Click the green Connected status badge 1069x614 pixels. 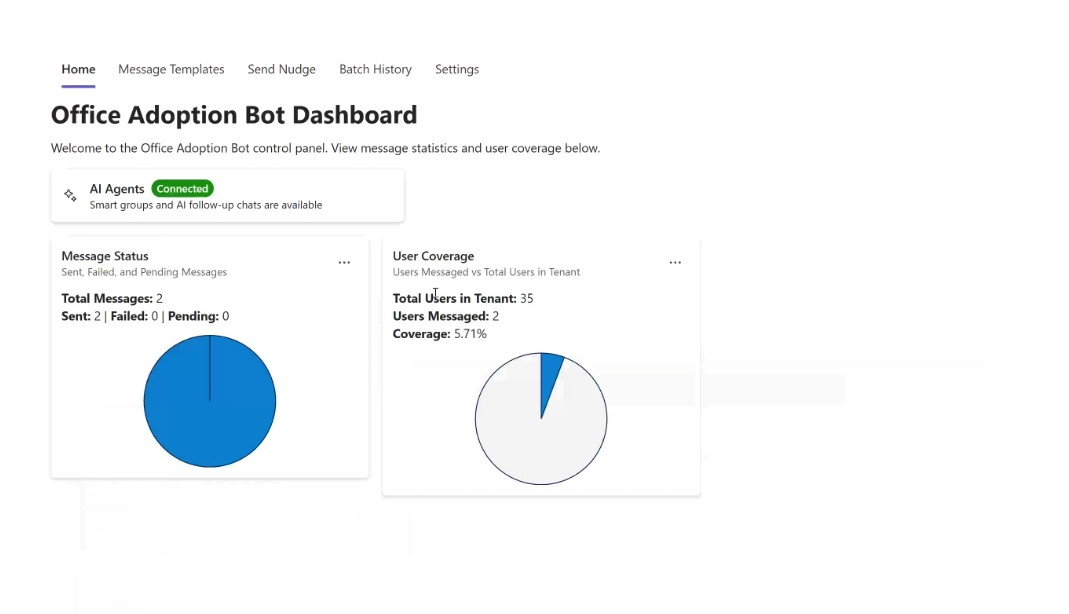coord(182,189)
